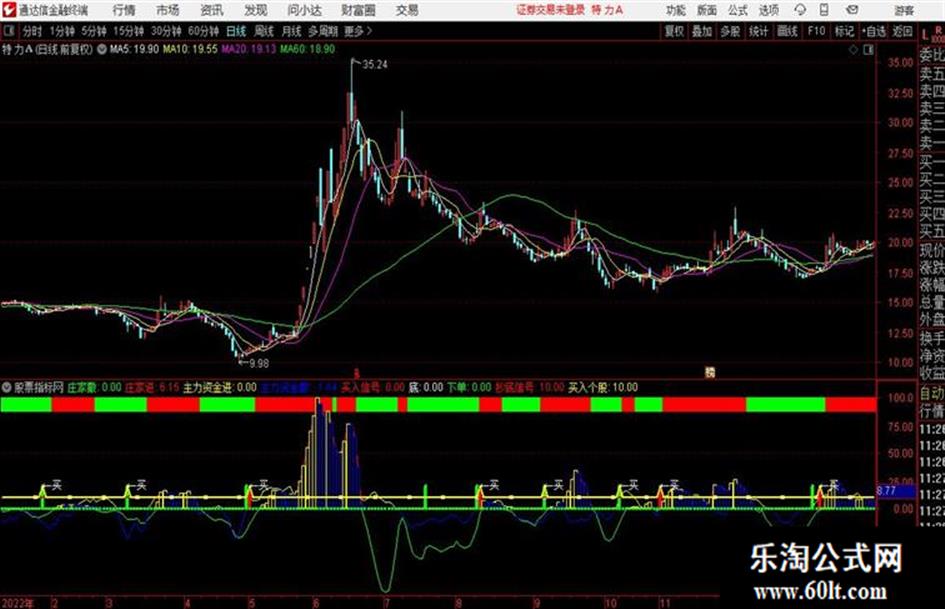Click the 2022年 timeline label

[16, 602]
